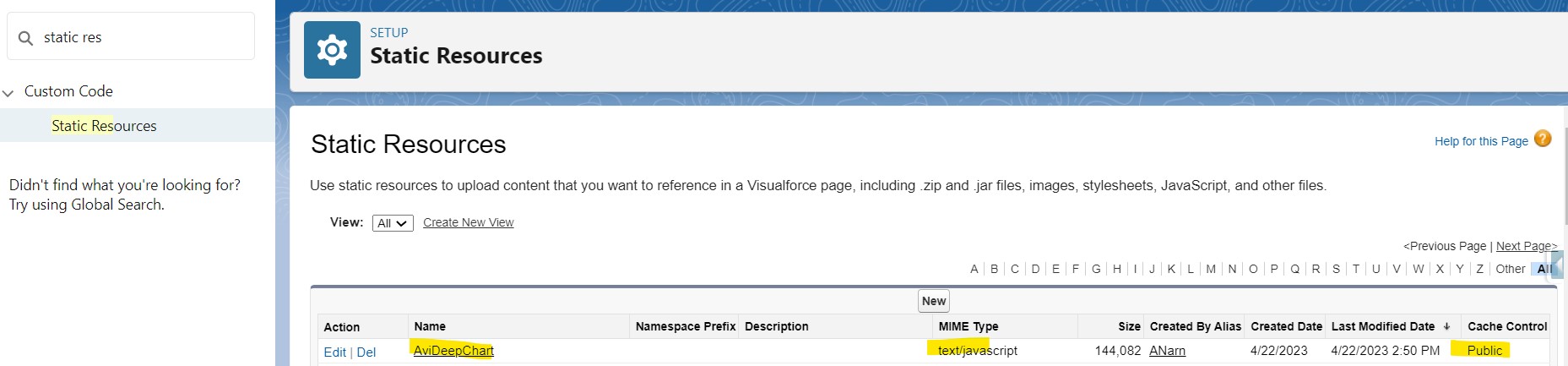1568x366 pixels.
Task: Filter list by letter D
Action: (1035, 269)
